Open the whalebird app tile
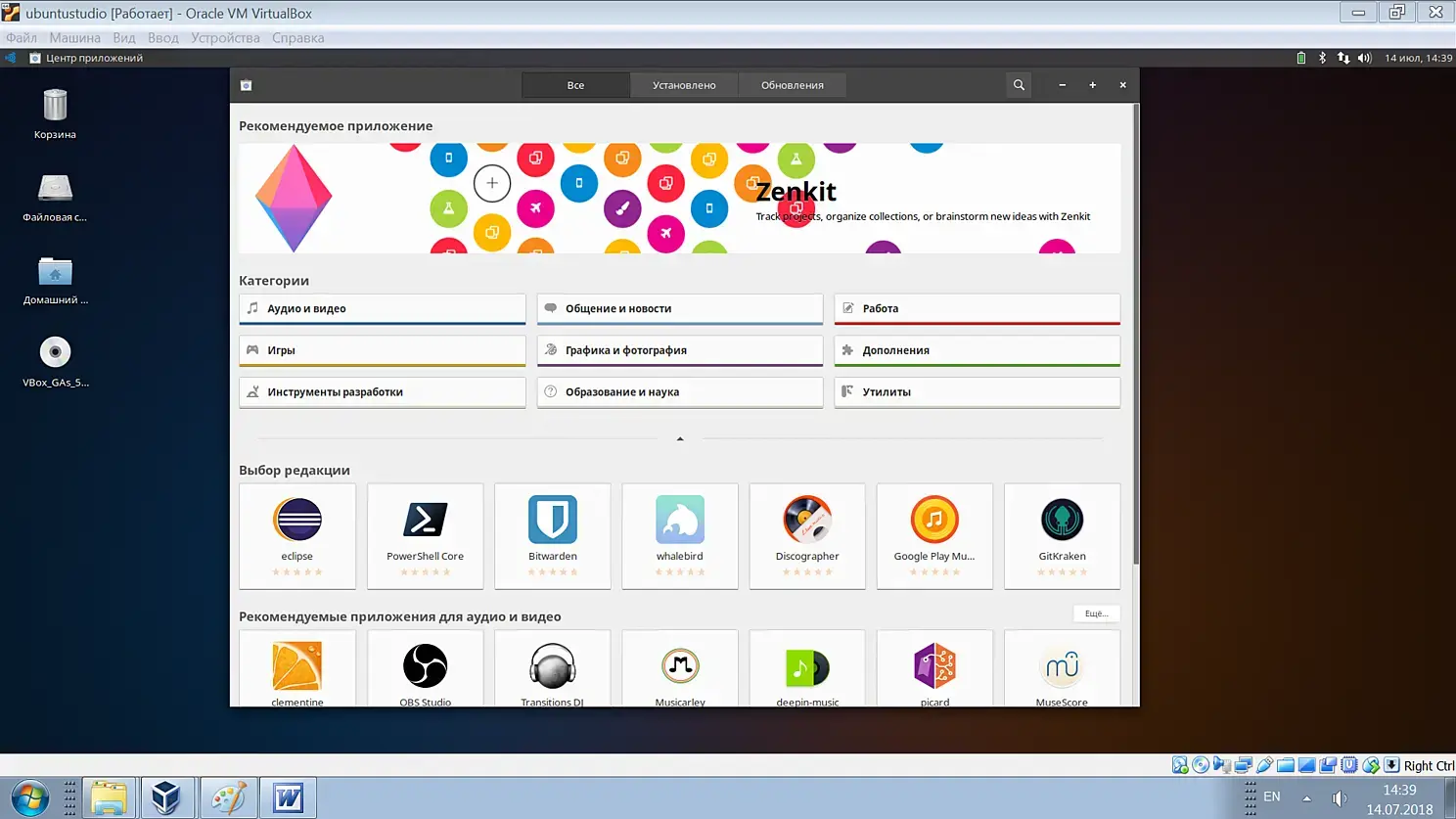Viewport: 1456px width, 819px height. tap(680, 536)
